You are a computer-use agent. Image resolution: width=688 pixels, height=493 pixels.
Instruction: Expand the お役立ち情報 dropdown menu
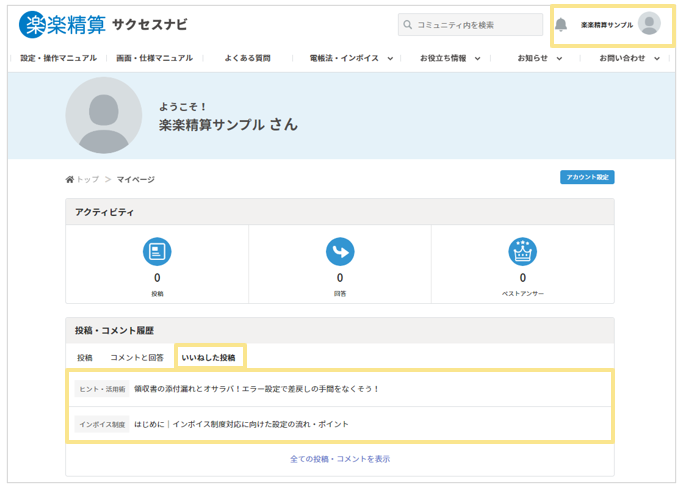450,58
